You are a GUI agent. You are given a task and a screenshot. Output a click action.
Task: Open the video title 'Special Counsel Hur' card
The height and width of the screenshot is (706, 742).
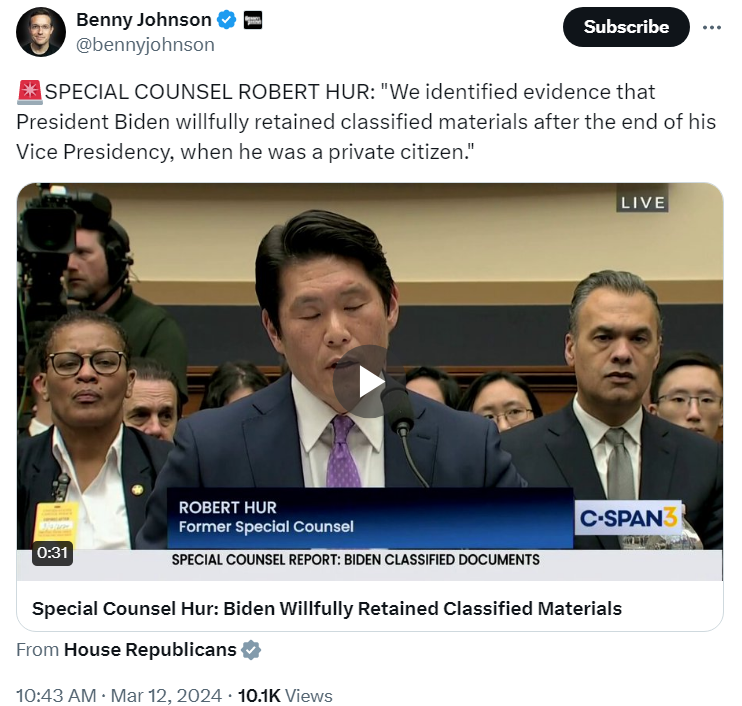327,609
